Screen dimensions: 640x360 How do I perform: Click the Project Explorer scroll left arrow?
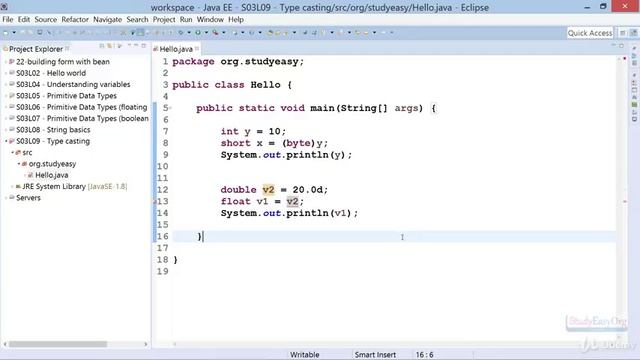pyautogui.click(x=5, y=344)
